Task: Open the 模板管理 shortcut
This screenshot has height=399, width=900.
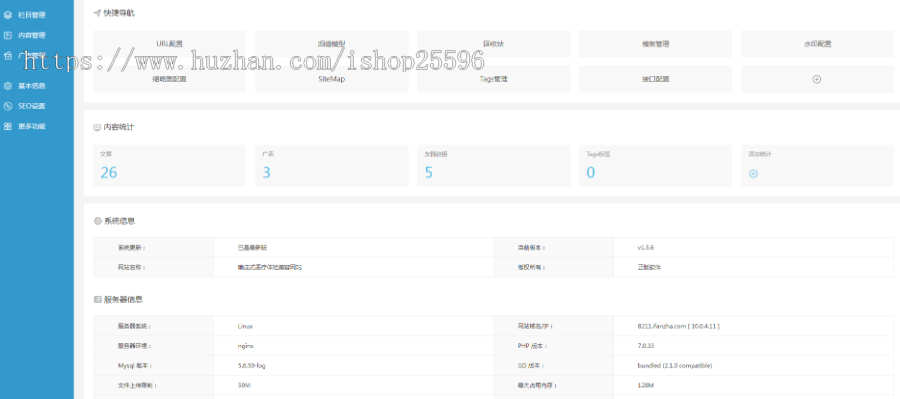Action: click(x=655, y=44)
